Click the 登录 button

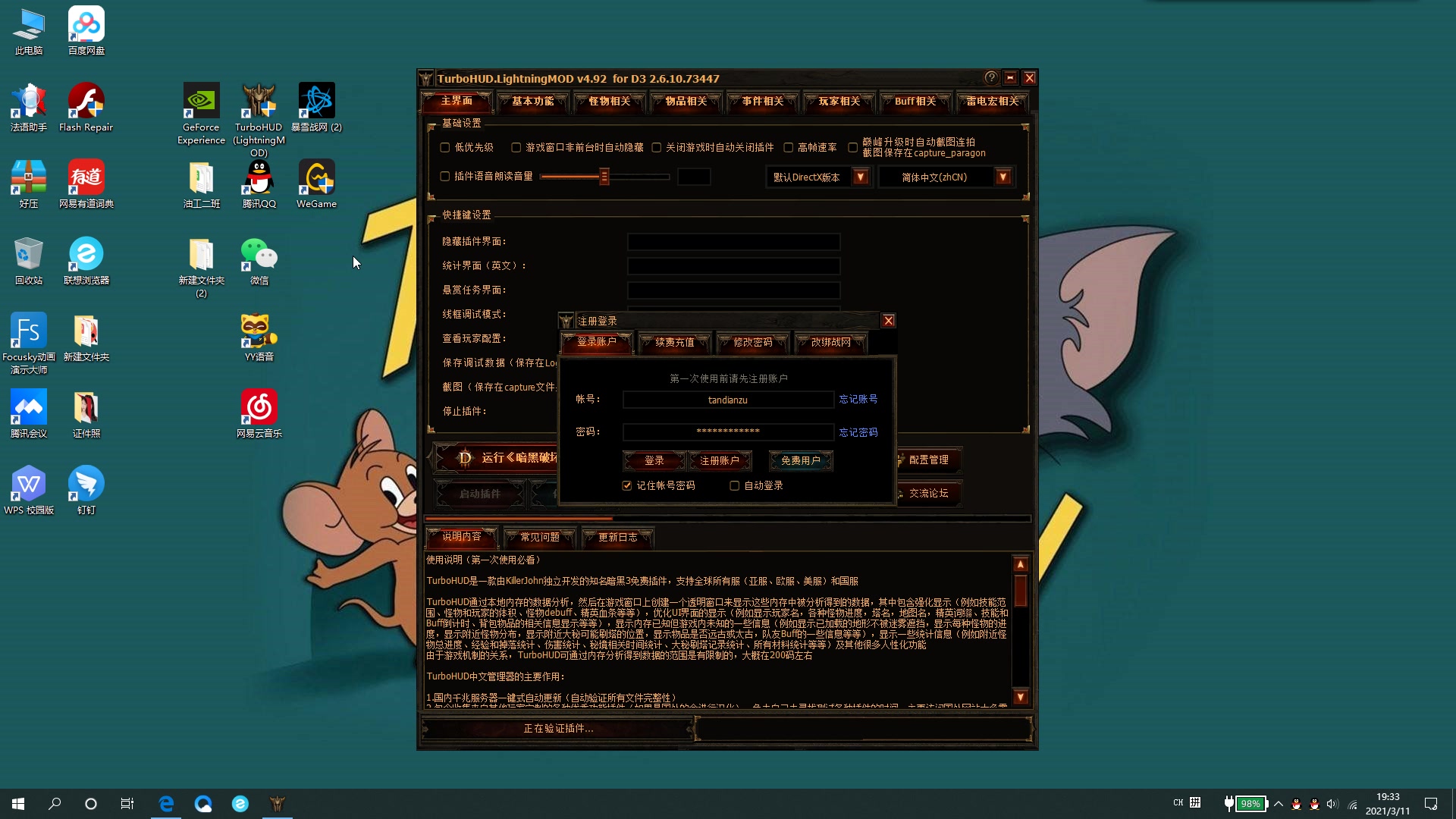click(x=654, y=461)
